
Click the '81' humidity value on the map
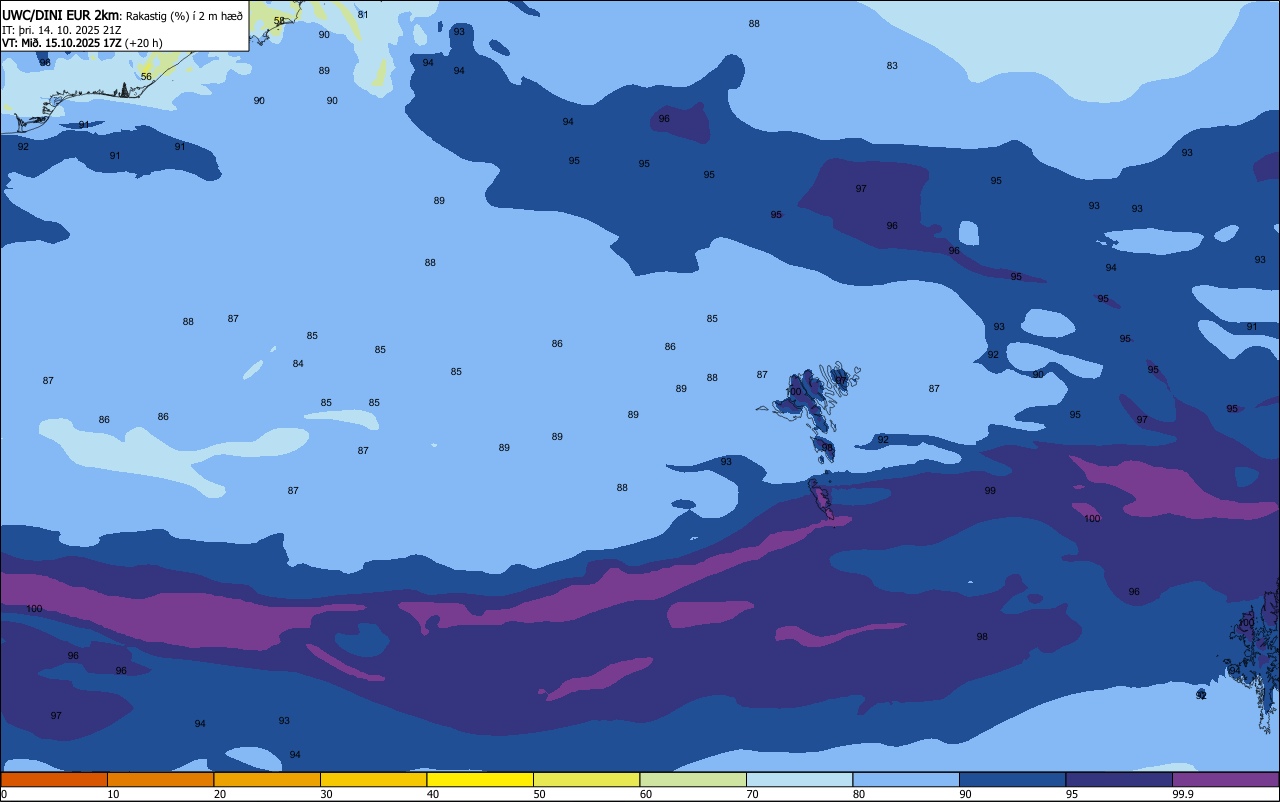(x=363, y=15)
